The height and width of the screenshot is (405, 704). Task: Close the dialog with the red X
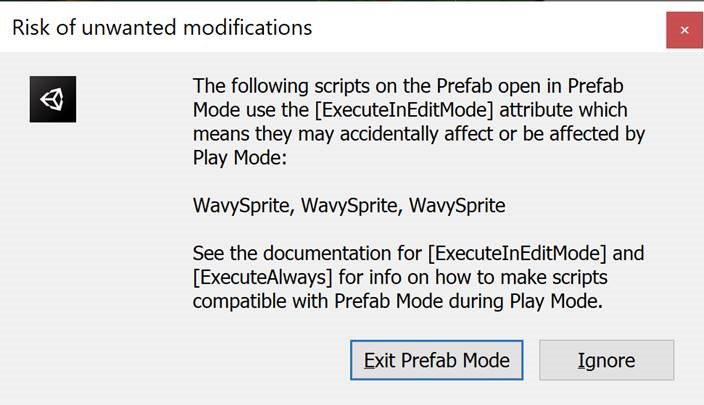(684, 30)
